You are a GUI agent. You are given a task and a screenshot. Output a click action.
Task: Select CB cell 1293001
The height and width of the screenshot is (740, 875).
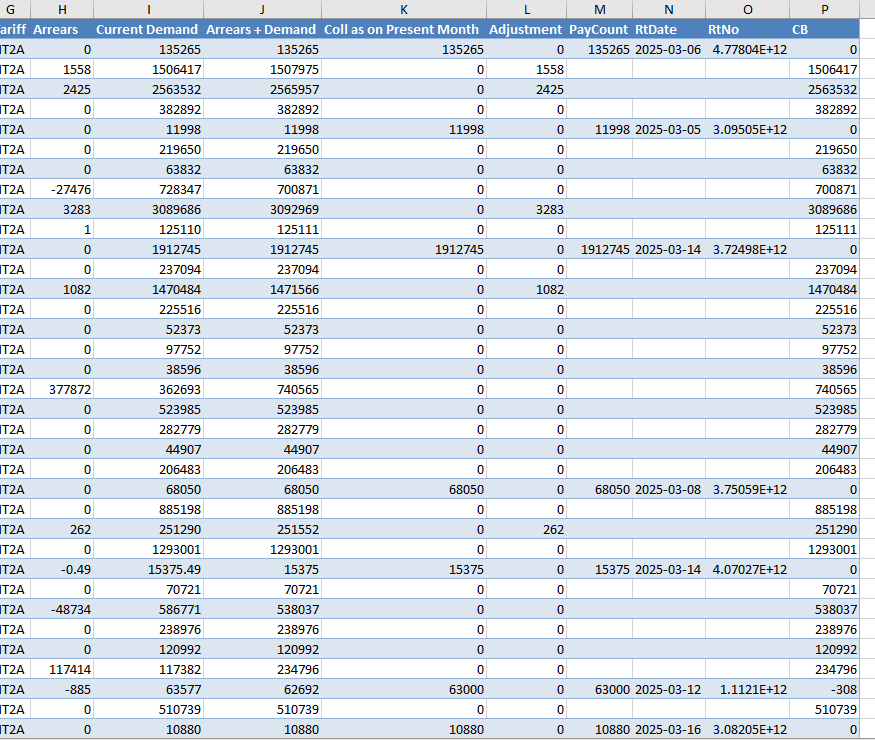824,550
